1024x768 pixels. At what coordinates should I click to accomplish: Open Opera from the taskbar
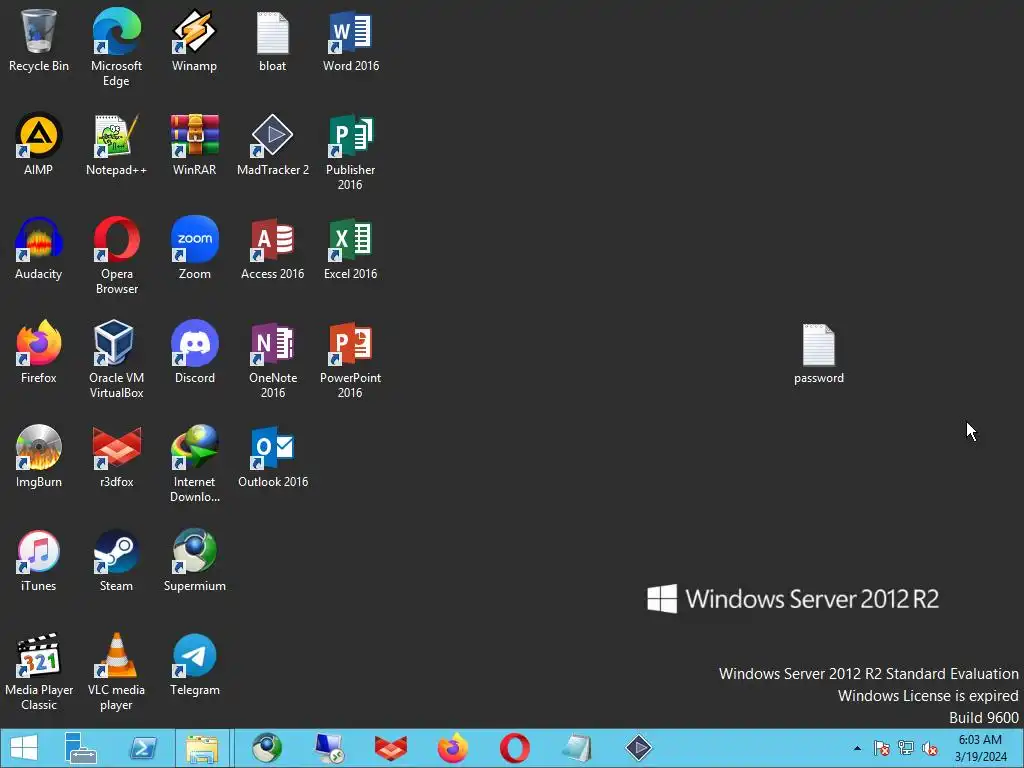[515, 748]
